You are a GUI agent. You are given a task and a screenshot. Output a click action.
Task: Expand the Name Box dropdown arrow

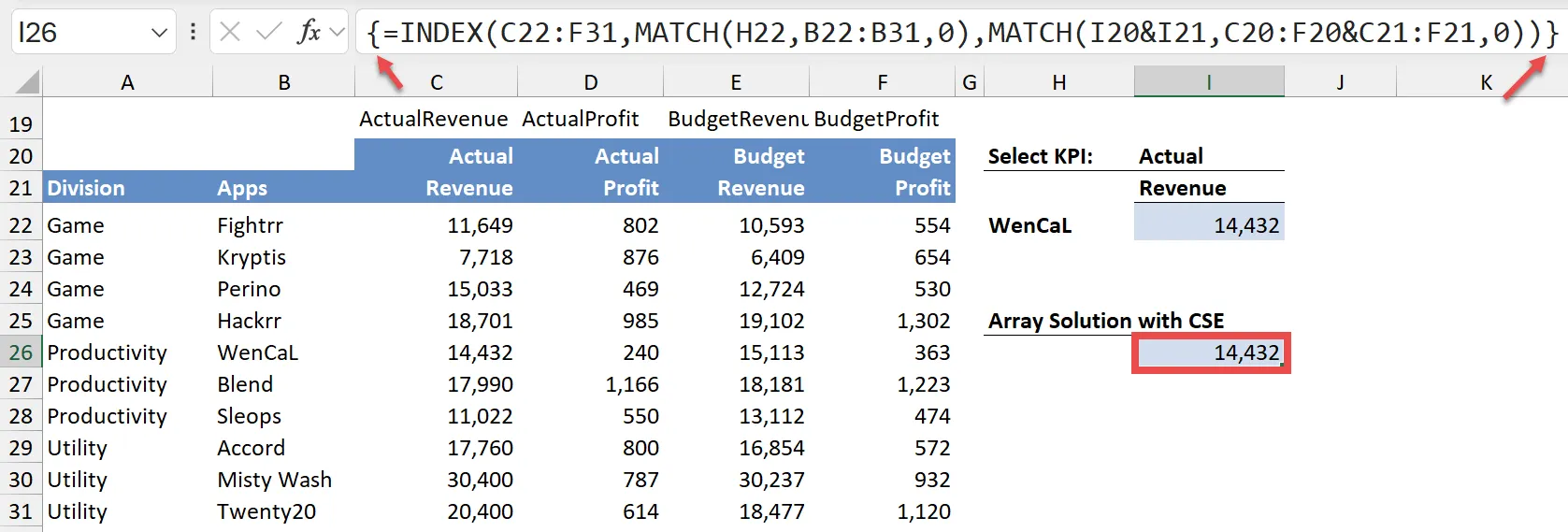point(159,33)
